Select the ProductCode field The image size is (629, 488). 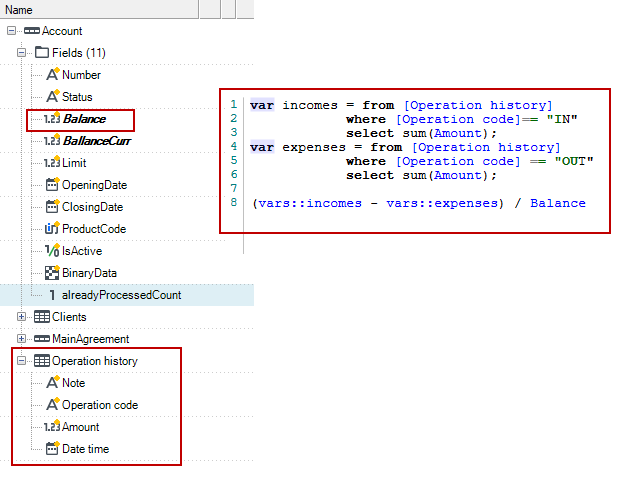tap(94, 229)
